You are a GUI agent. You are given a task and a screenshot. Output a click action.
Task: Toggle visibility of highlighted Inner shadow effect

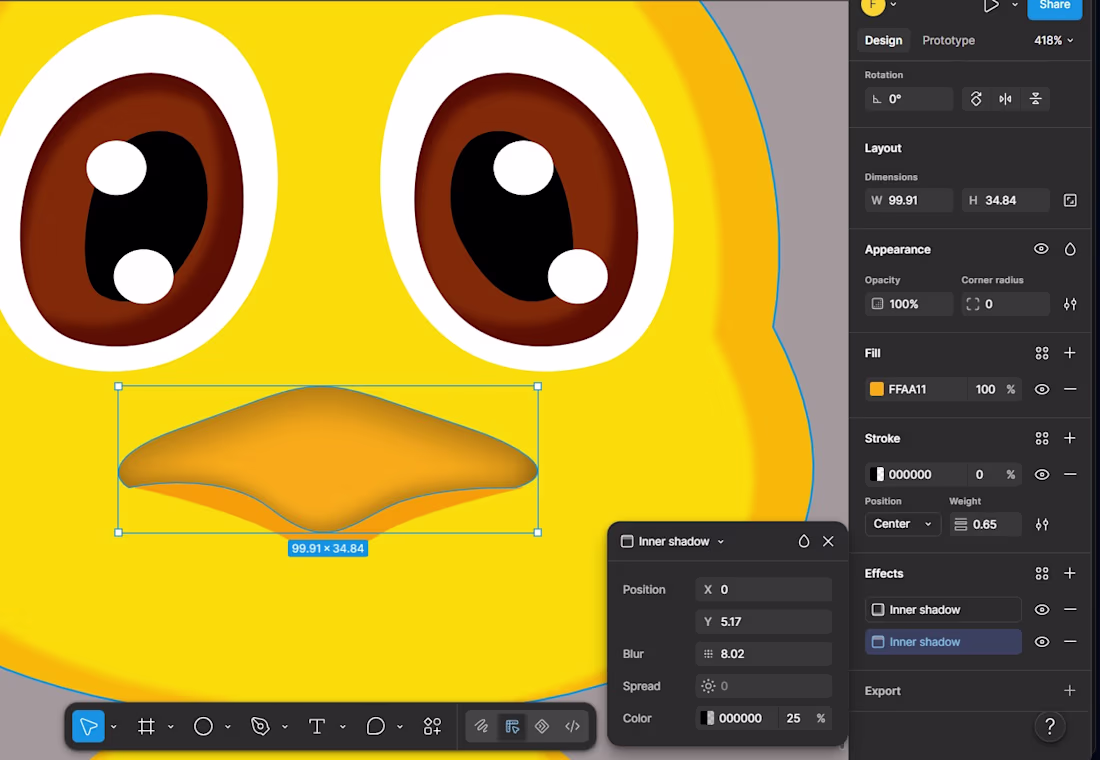point(1042,642)
